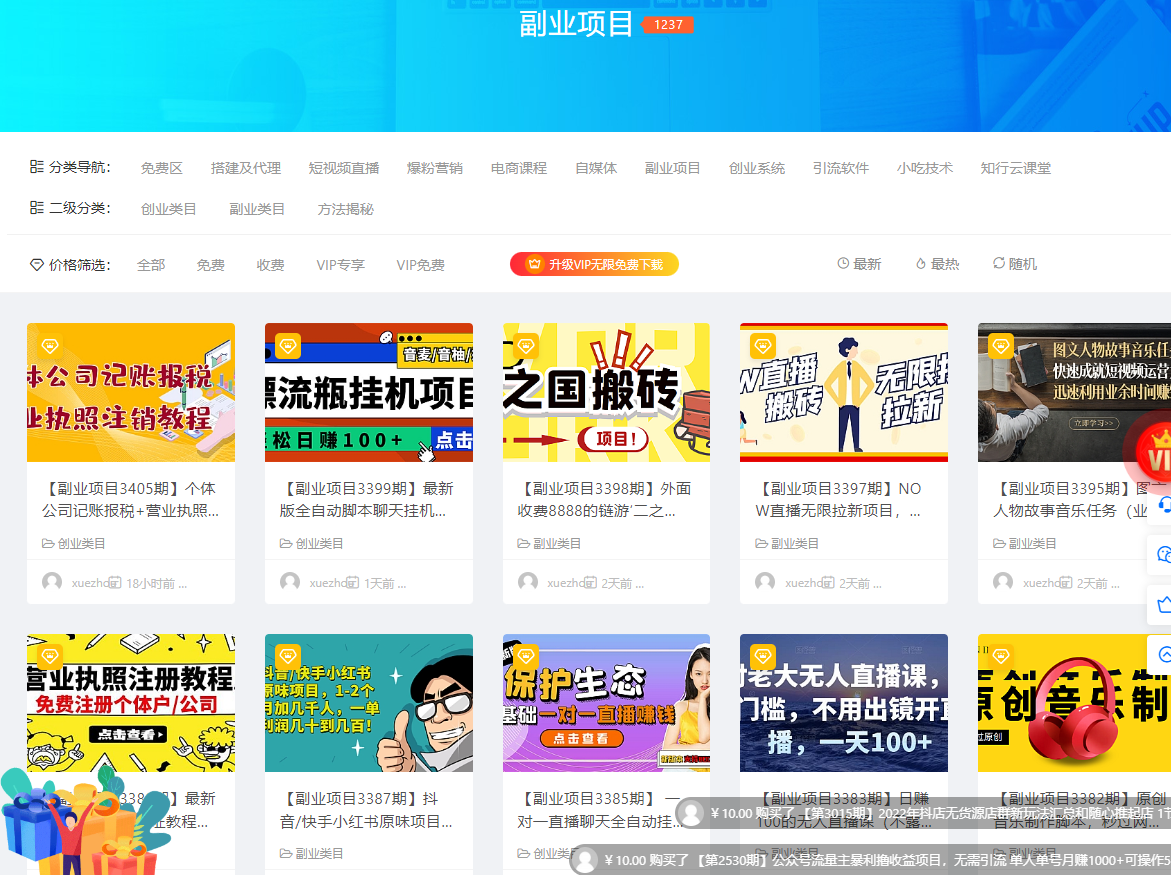Click the 之国搬砖 project thumbnail
The height and width of the screenshot is (875, 1171).
(606, 393)
